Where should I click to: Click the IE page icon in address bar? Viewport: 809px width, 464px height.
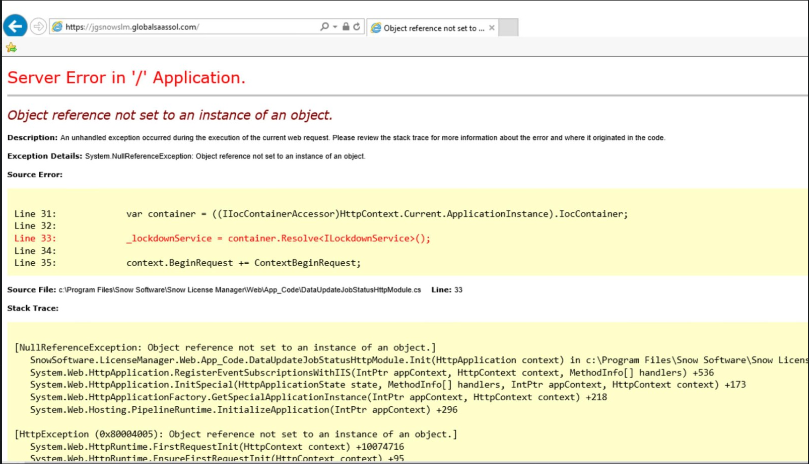(57, 27)
